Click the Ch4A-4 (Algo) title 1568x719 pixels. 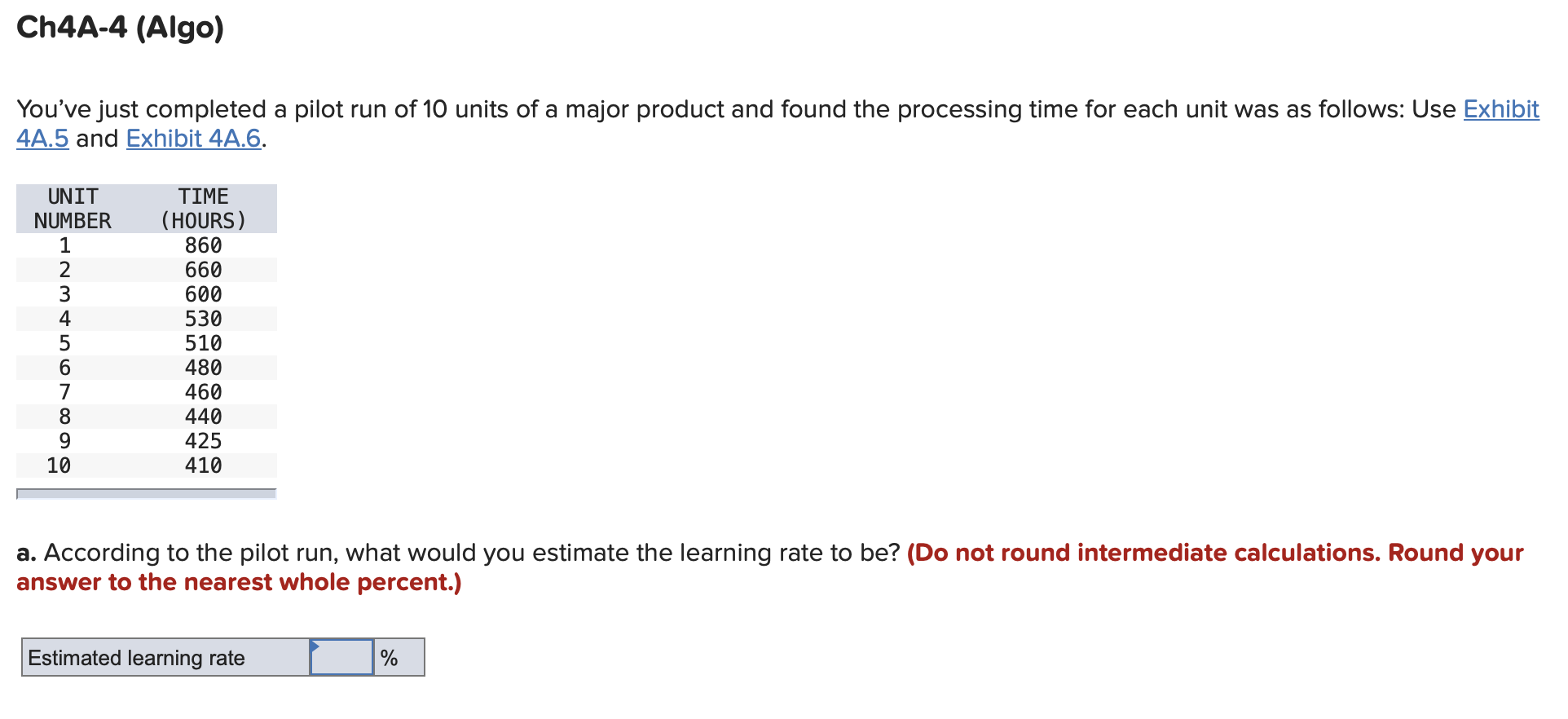(x=119, y=27)
